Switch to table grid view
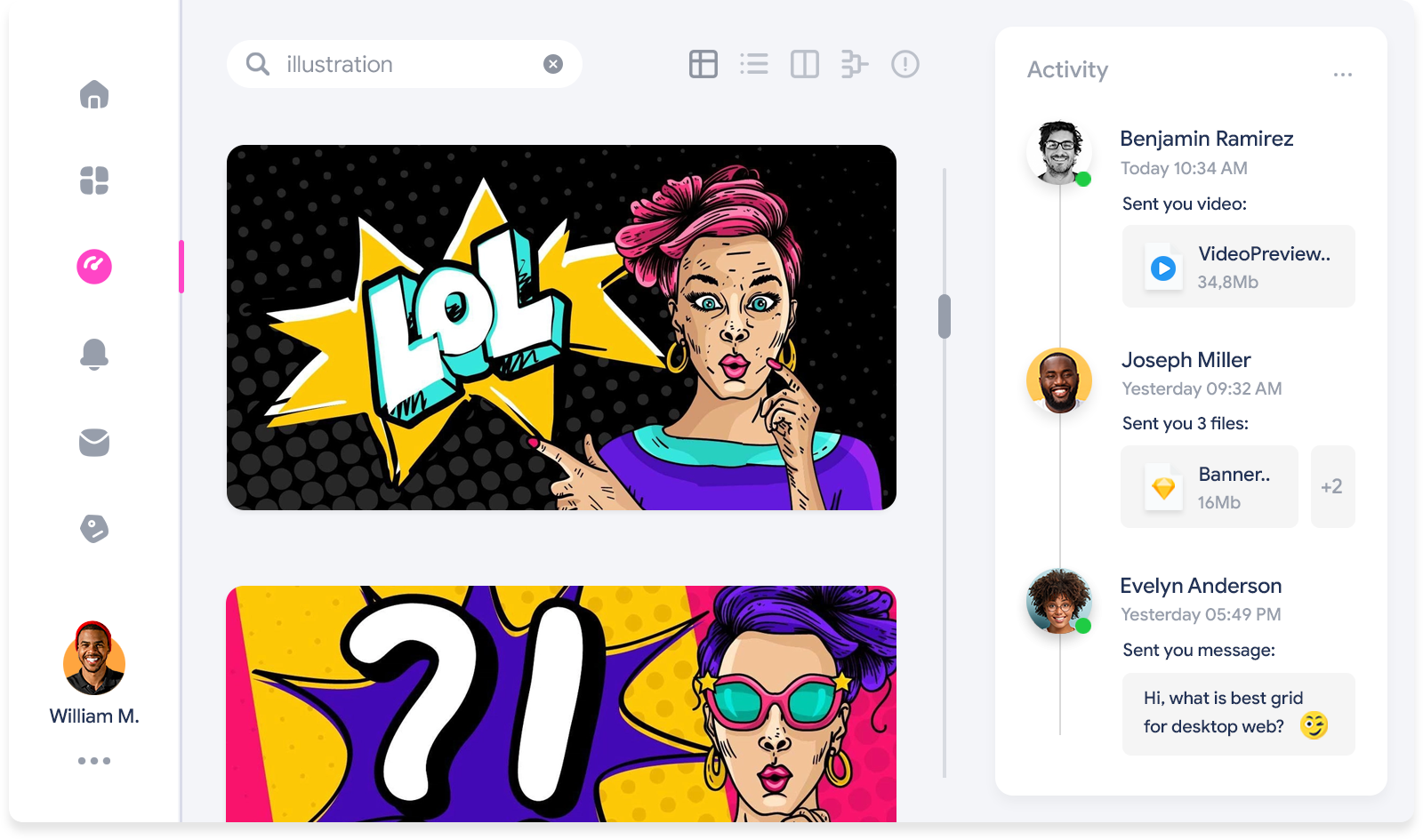The image size is (1423, 840). click(703, 64)
